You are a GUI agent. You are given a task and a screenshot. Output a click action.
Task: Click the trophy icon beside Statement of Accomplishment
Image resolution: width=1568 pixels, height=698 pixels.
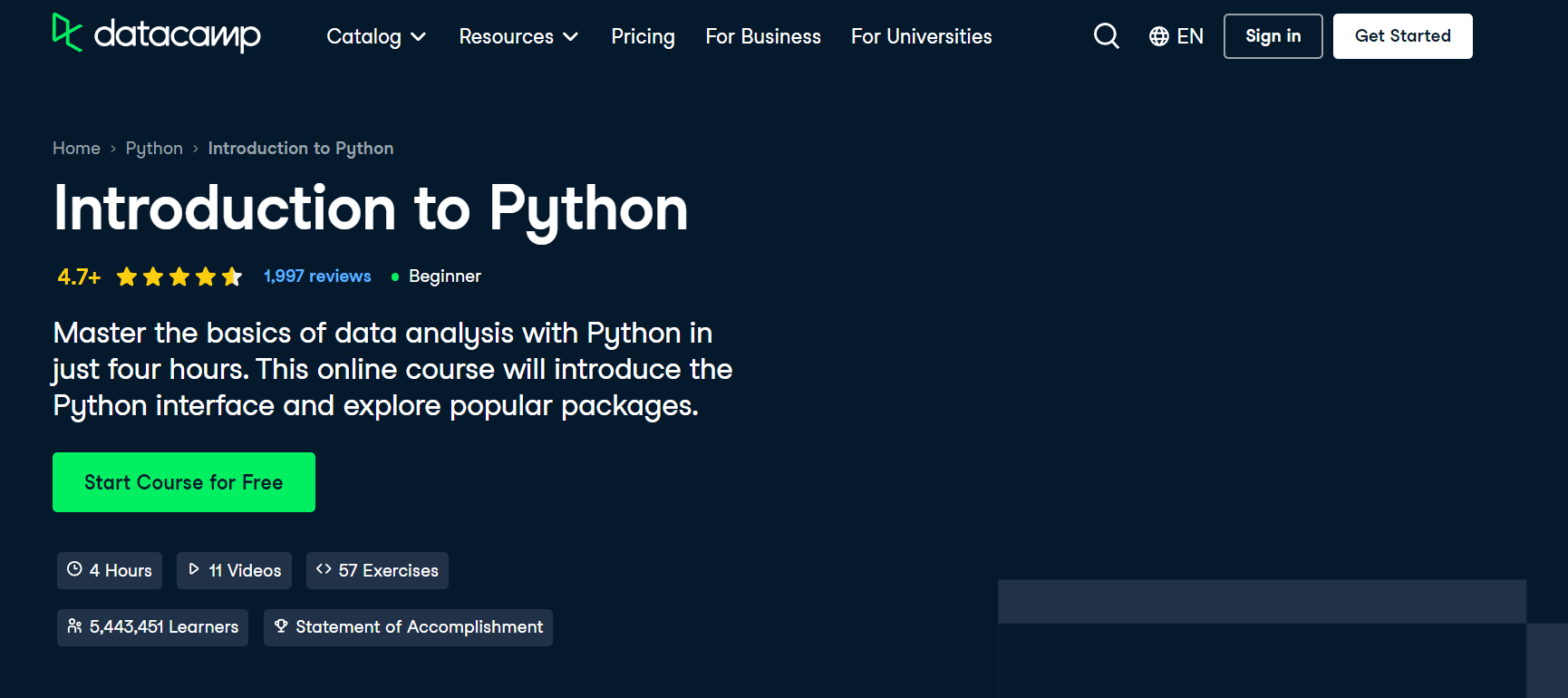(x=281, y=626)
